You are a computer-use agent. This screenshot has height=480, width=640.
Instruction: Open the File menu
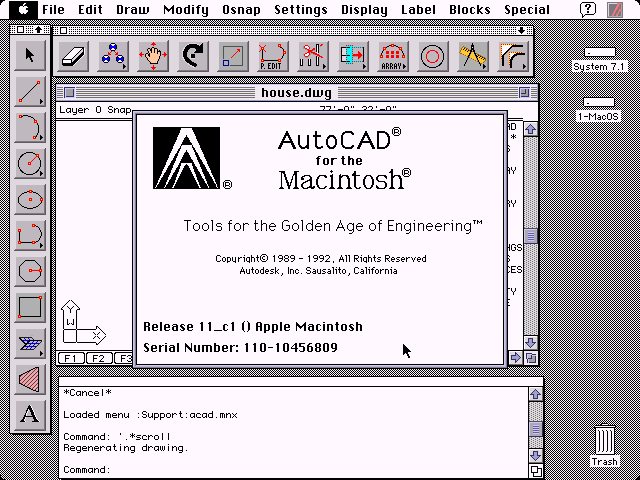(x=53, y=9)
